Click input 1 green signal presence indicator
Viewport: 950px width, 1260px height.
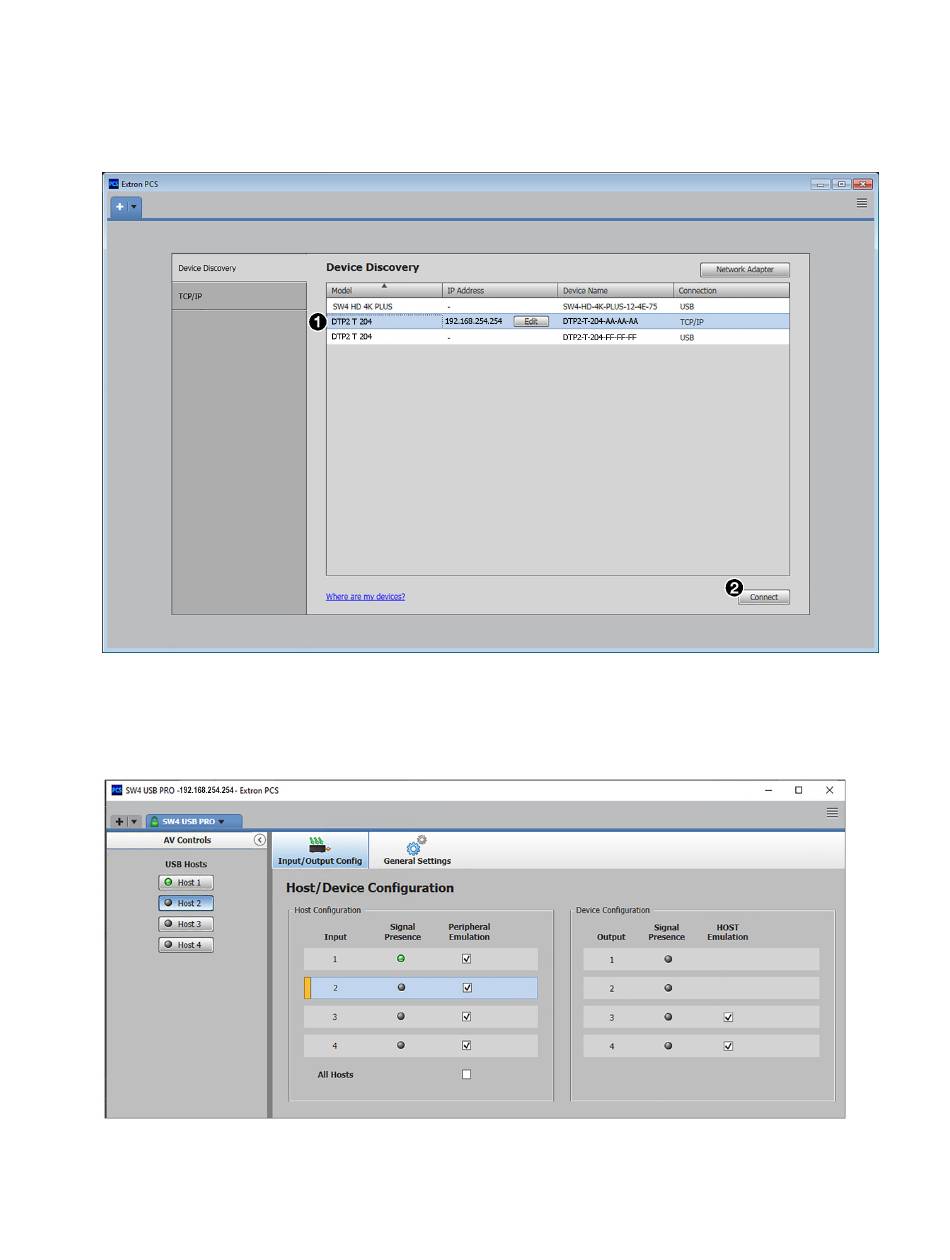click(402, 959)
